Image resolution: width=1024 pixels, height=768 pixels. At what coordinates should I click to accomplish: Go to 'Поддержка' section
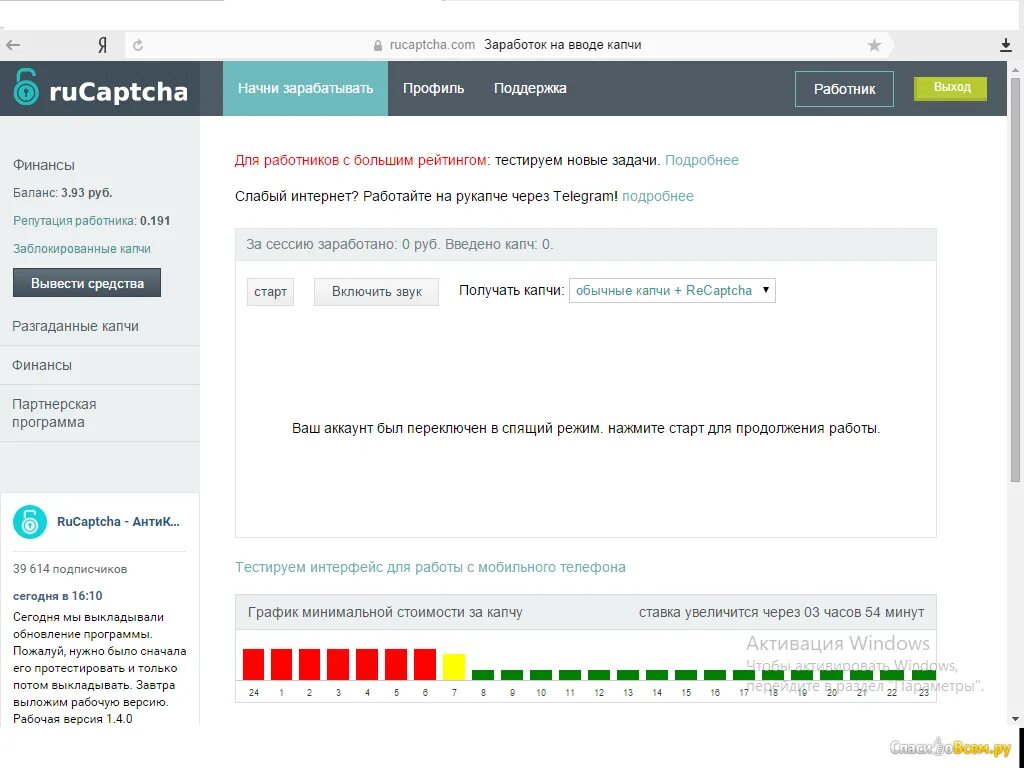click(530, 88)
